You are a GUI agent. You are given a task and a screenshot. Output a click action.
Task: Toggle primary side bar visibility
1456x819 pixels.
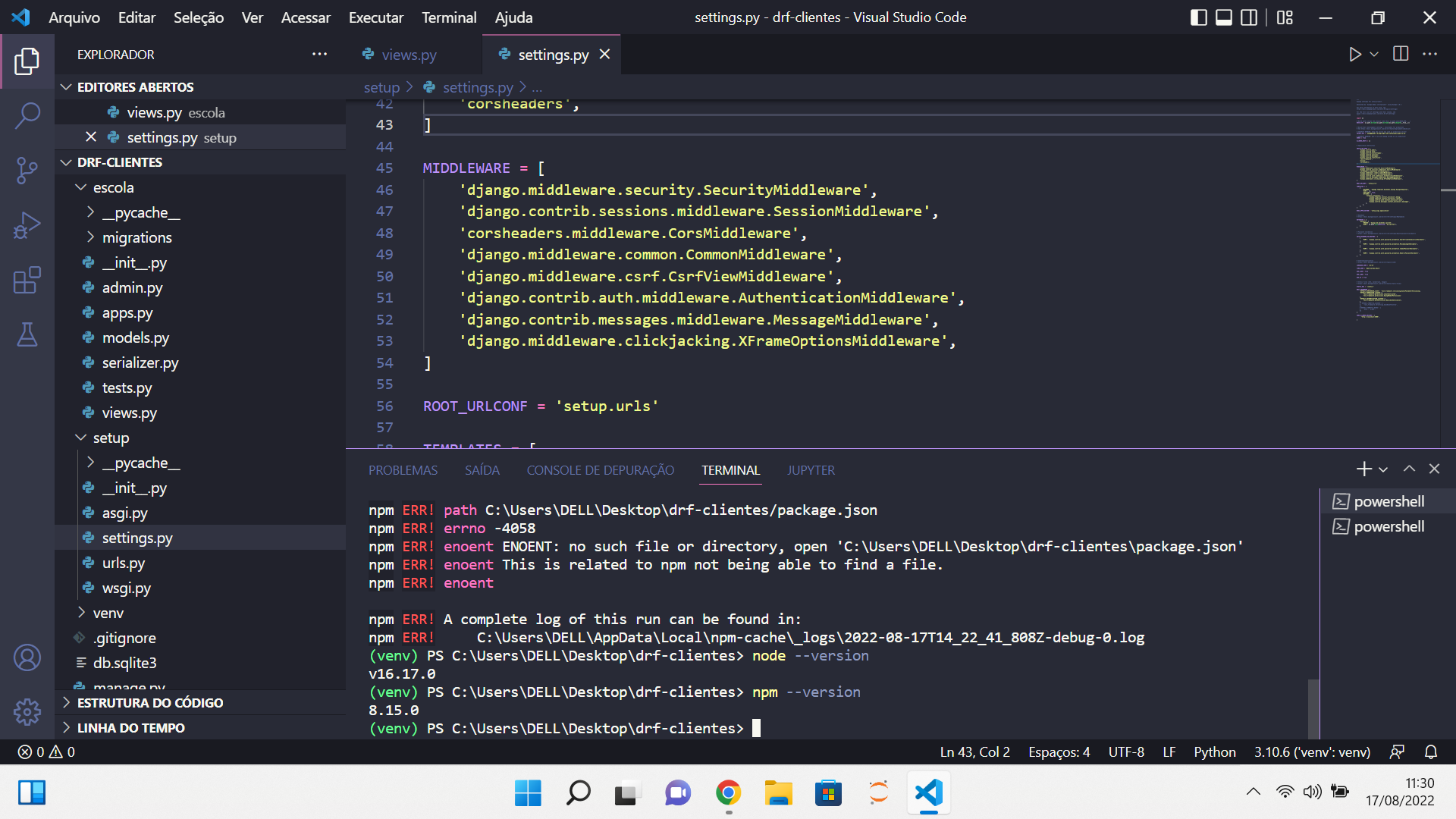click(x=1198, y=17)
